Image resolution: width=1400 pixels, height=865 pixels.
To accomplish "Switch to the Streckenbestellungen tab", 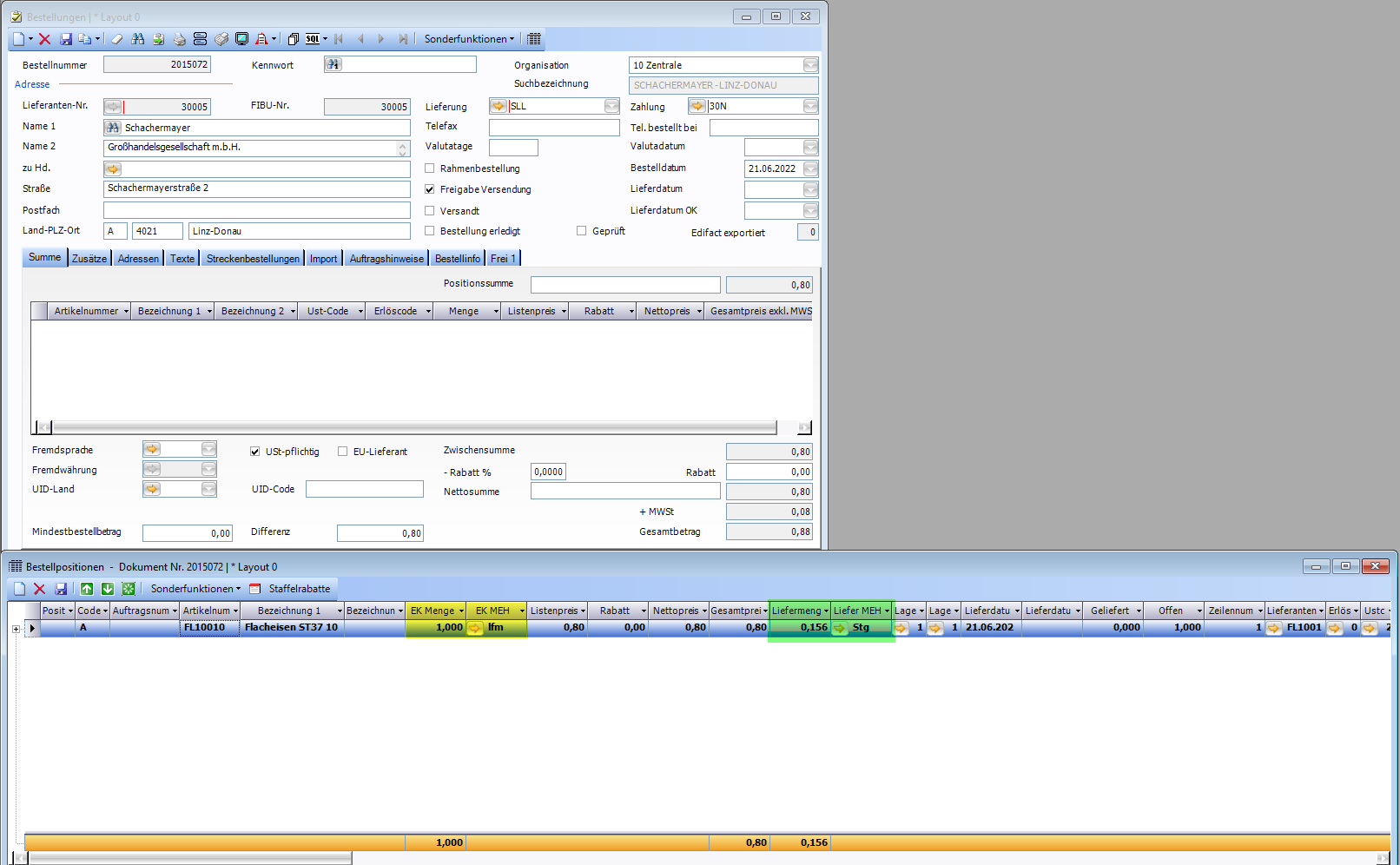I will [x=253, y=259].
